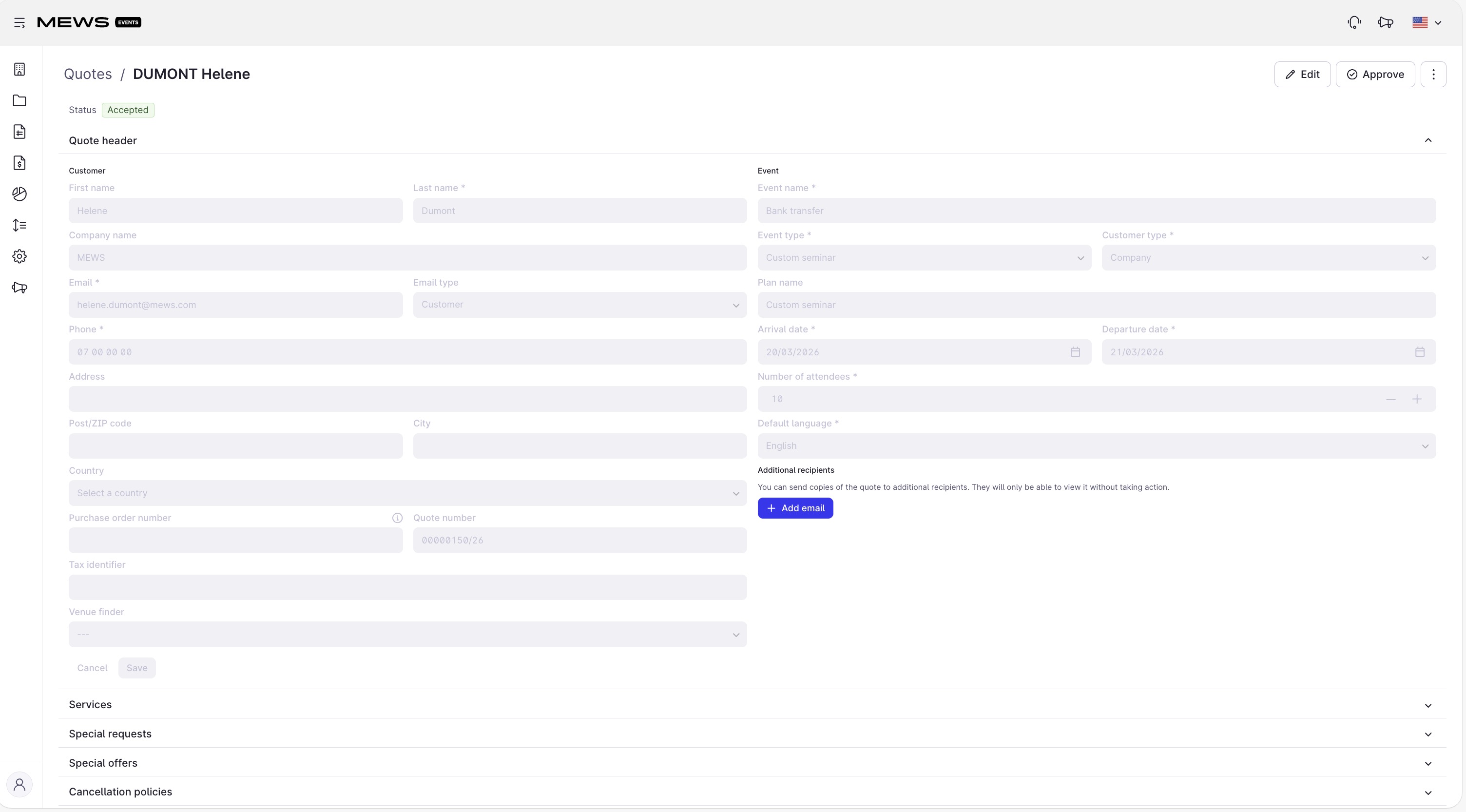This screenshot has width=1466, height=812.
Task: Go back to Quotes breadcrumb
Action: [x=88, y=74]
